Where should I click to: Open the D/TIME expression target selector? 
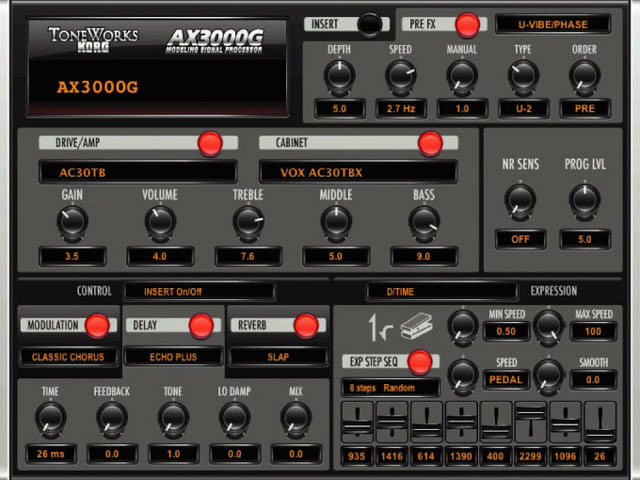pos(442,291)
